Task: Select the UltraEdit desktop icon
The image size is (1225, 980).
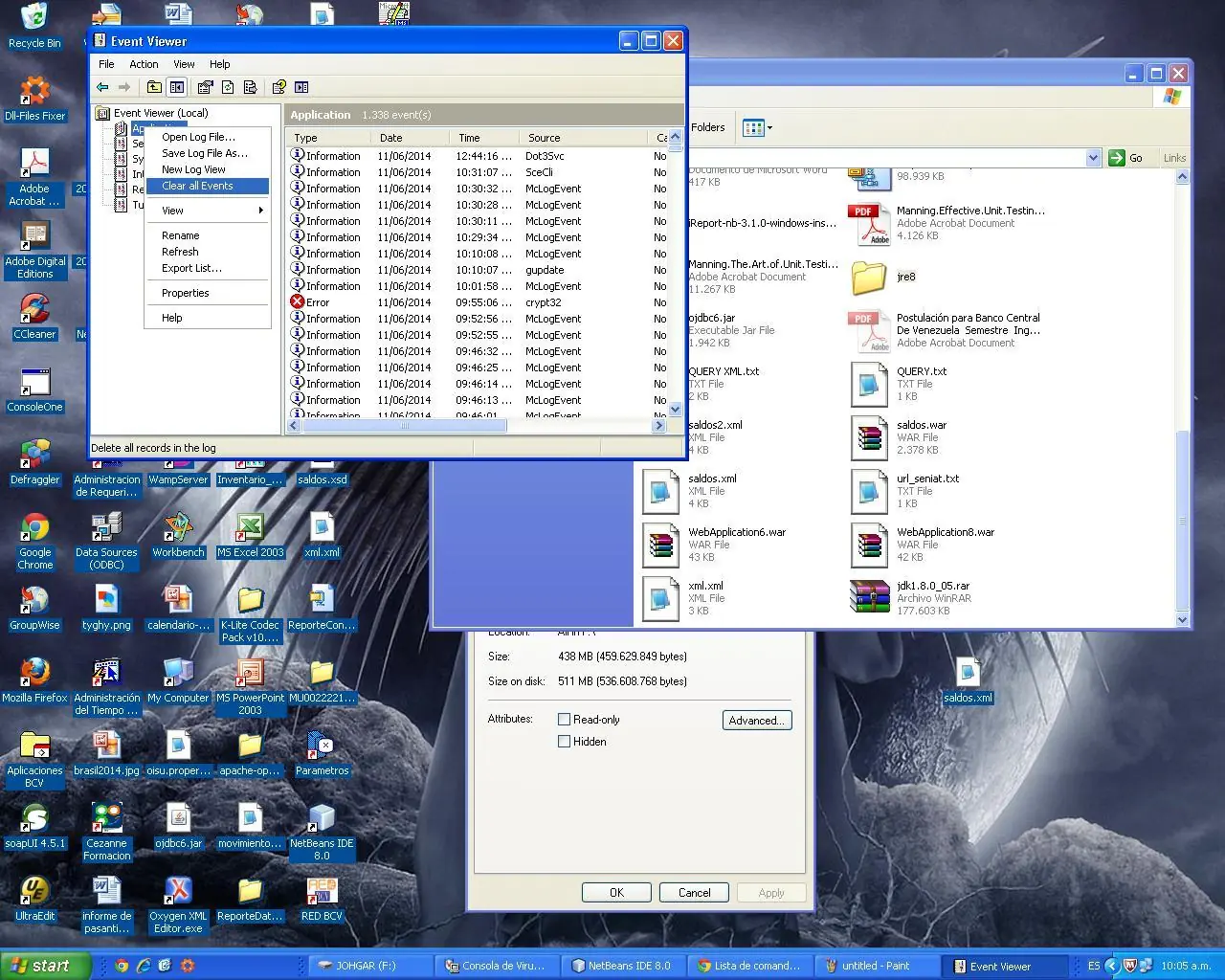Action: (34, 898)
